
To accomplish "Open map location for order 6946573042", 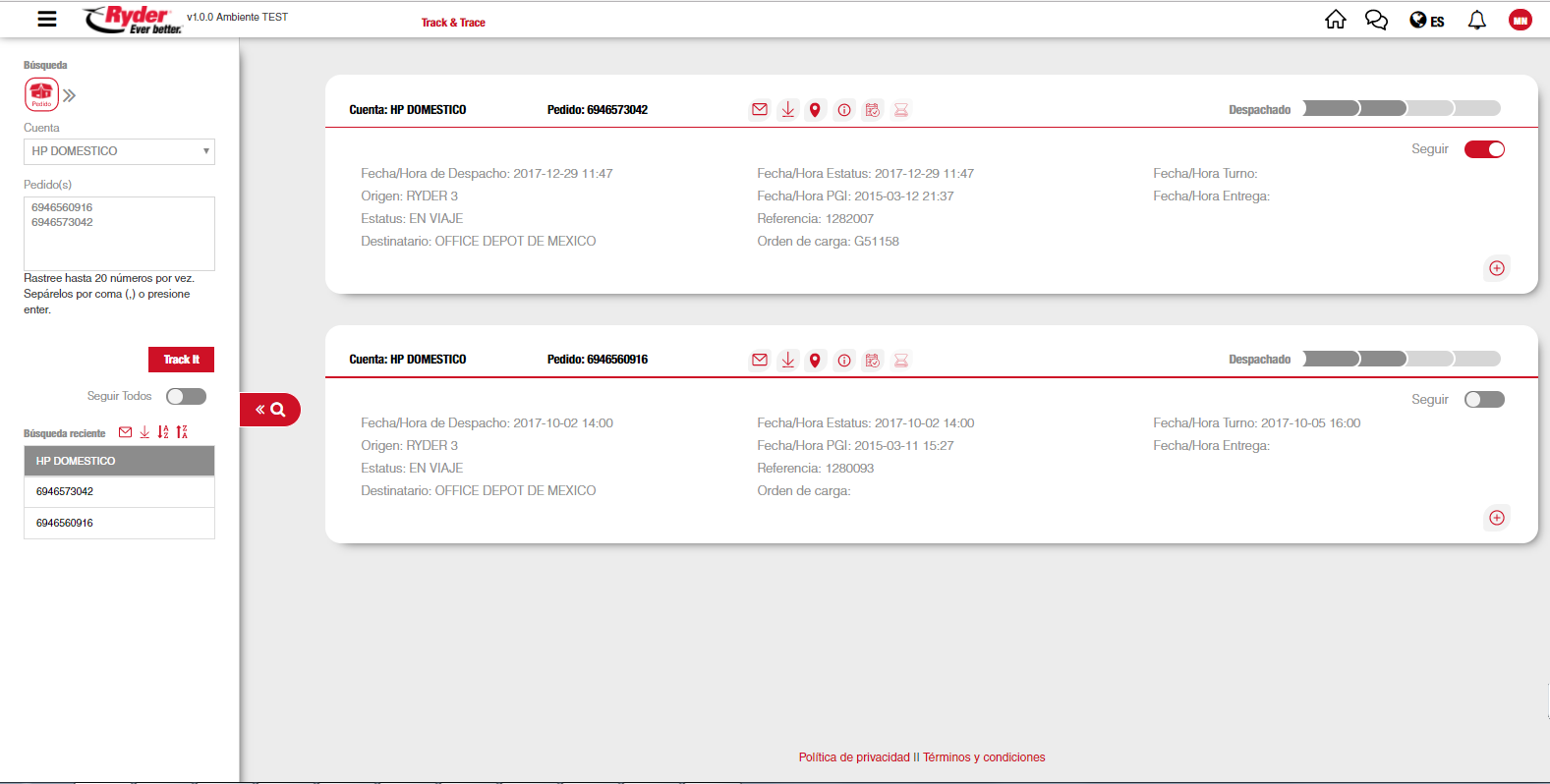I will click(815, 110).
